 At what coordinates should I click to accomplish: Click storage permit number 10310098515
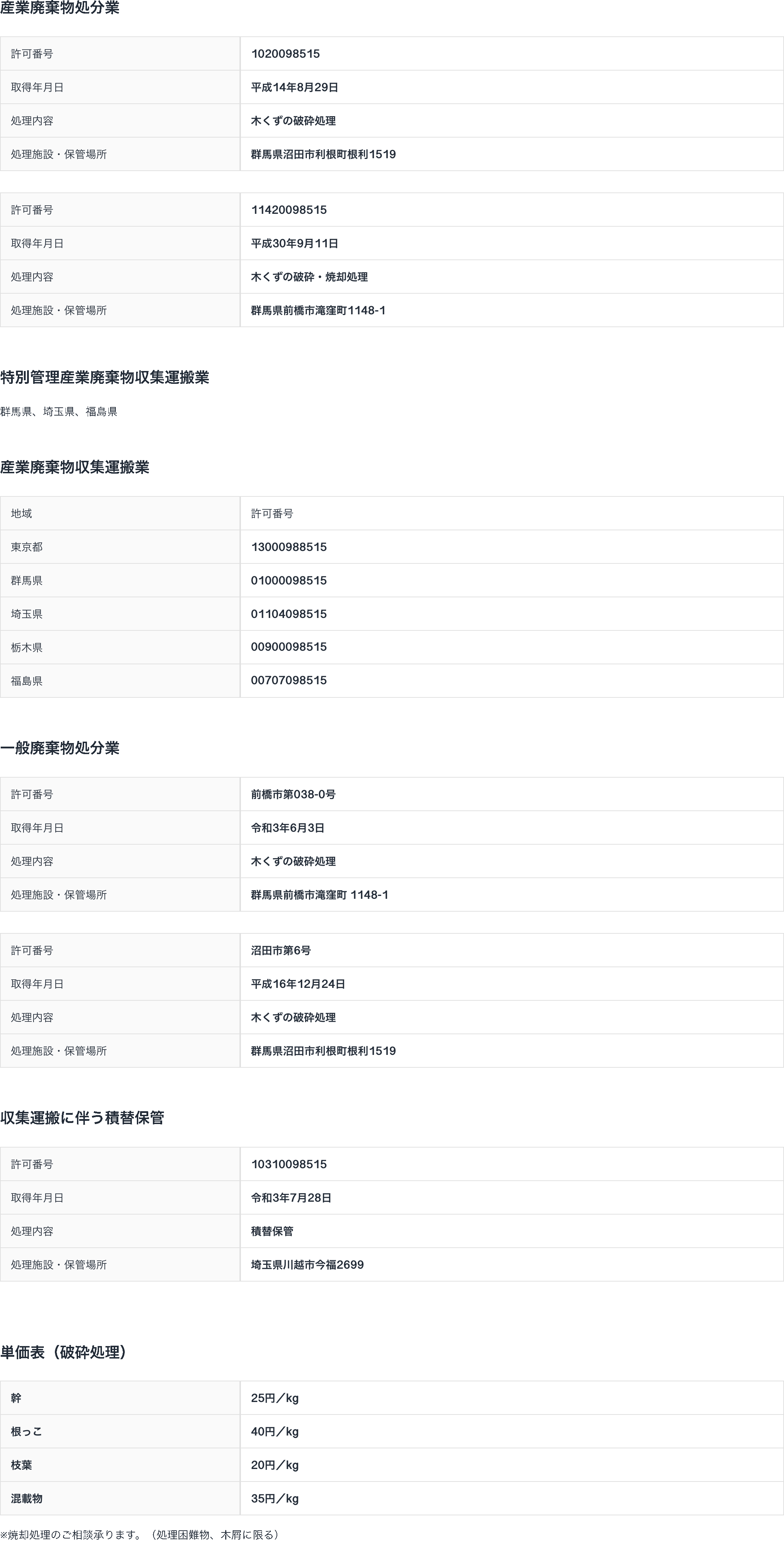pyautogui.click(x=289, y=1164)
